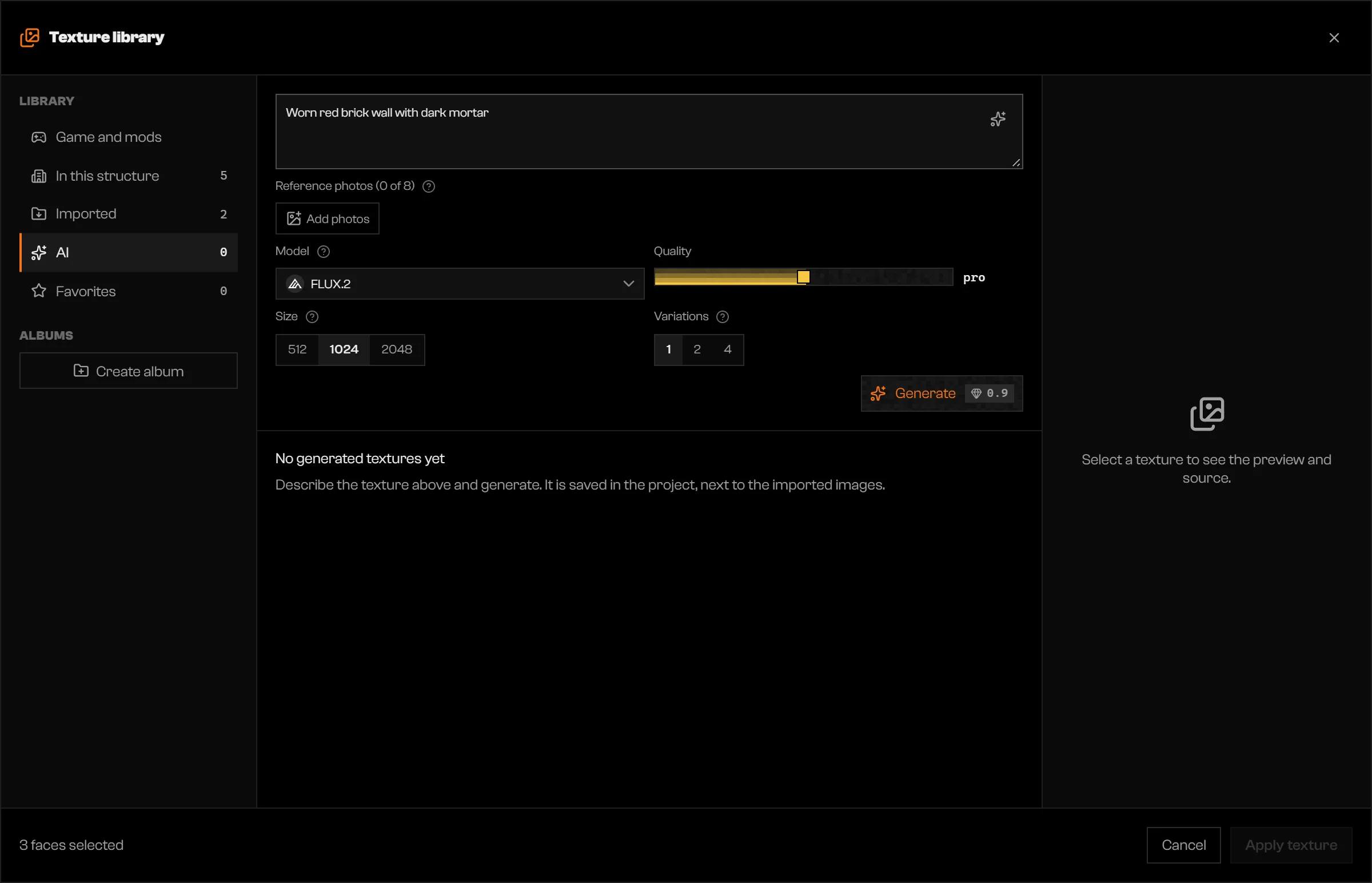Open the FLUX.2 model dropdown
Viewport: 1372px width, 883px height.
click(460, 284)
